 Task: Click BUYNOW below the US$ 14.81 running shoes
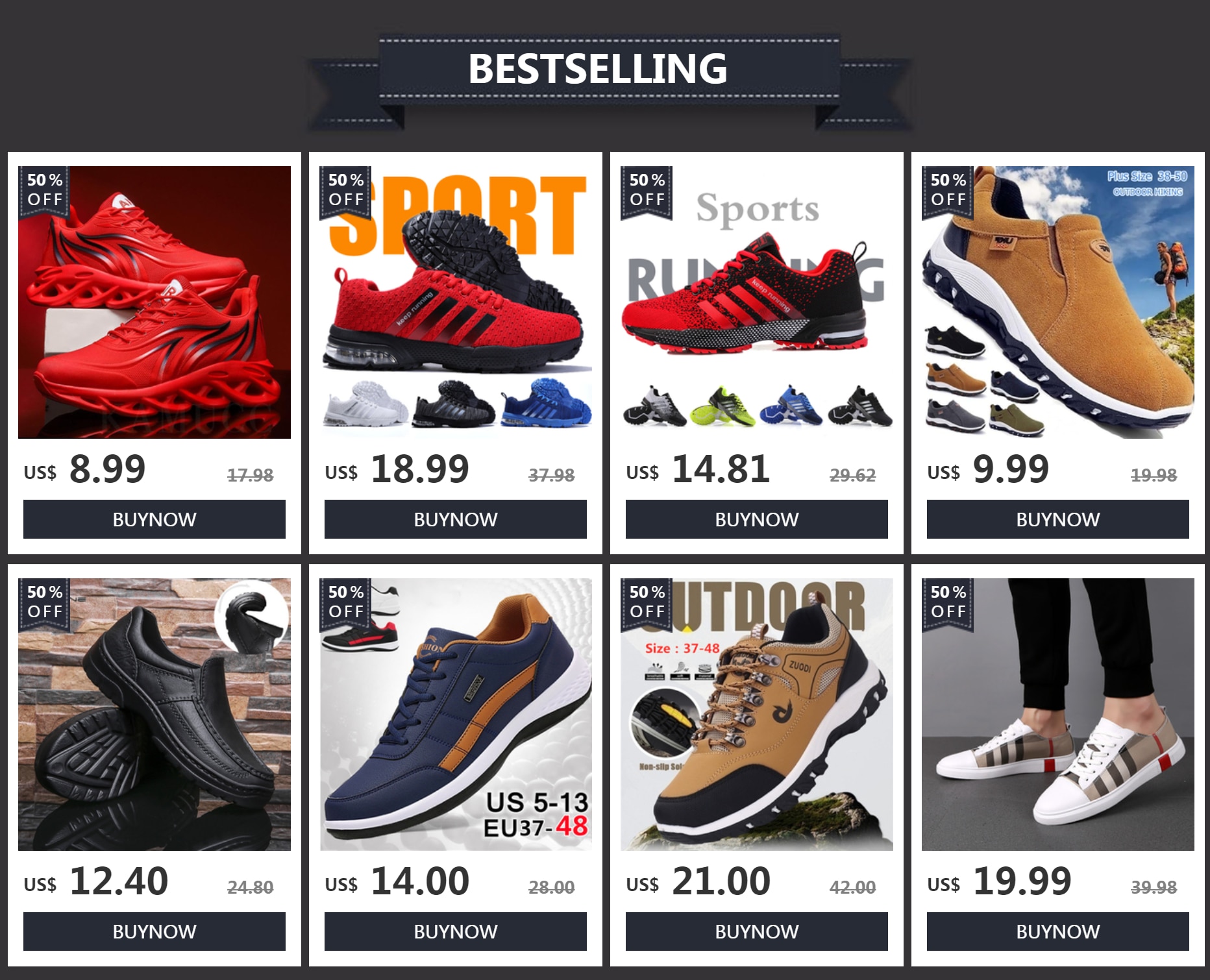(757, 519)
